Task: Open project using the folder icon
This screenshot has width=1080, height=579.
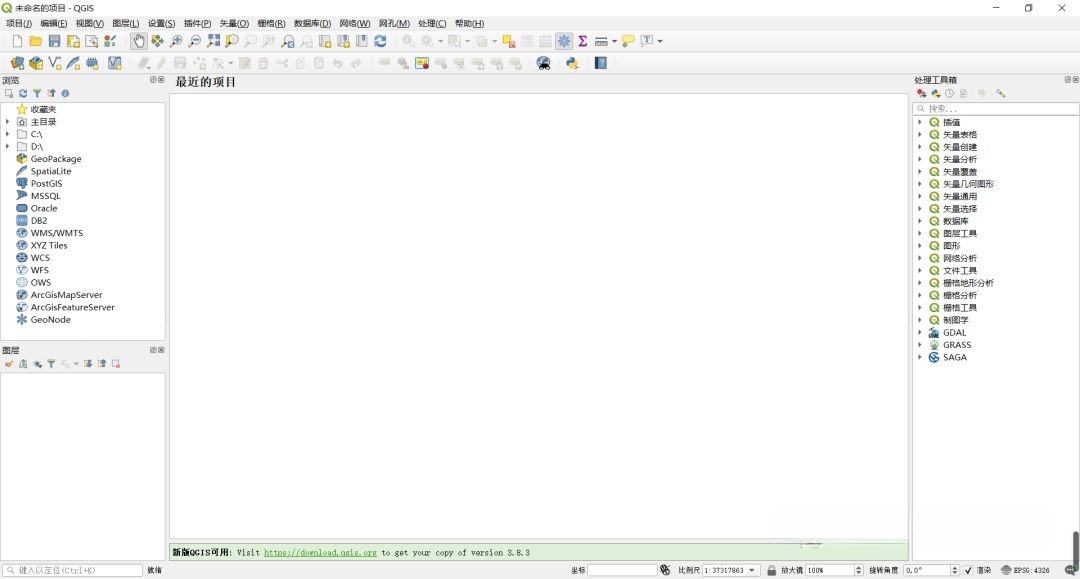Action: [x=36, y=41]
